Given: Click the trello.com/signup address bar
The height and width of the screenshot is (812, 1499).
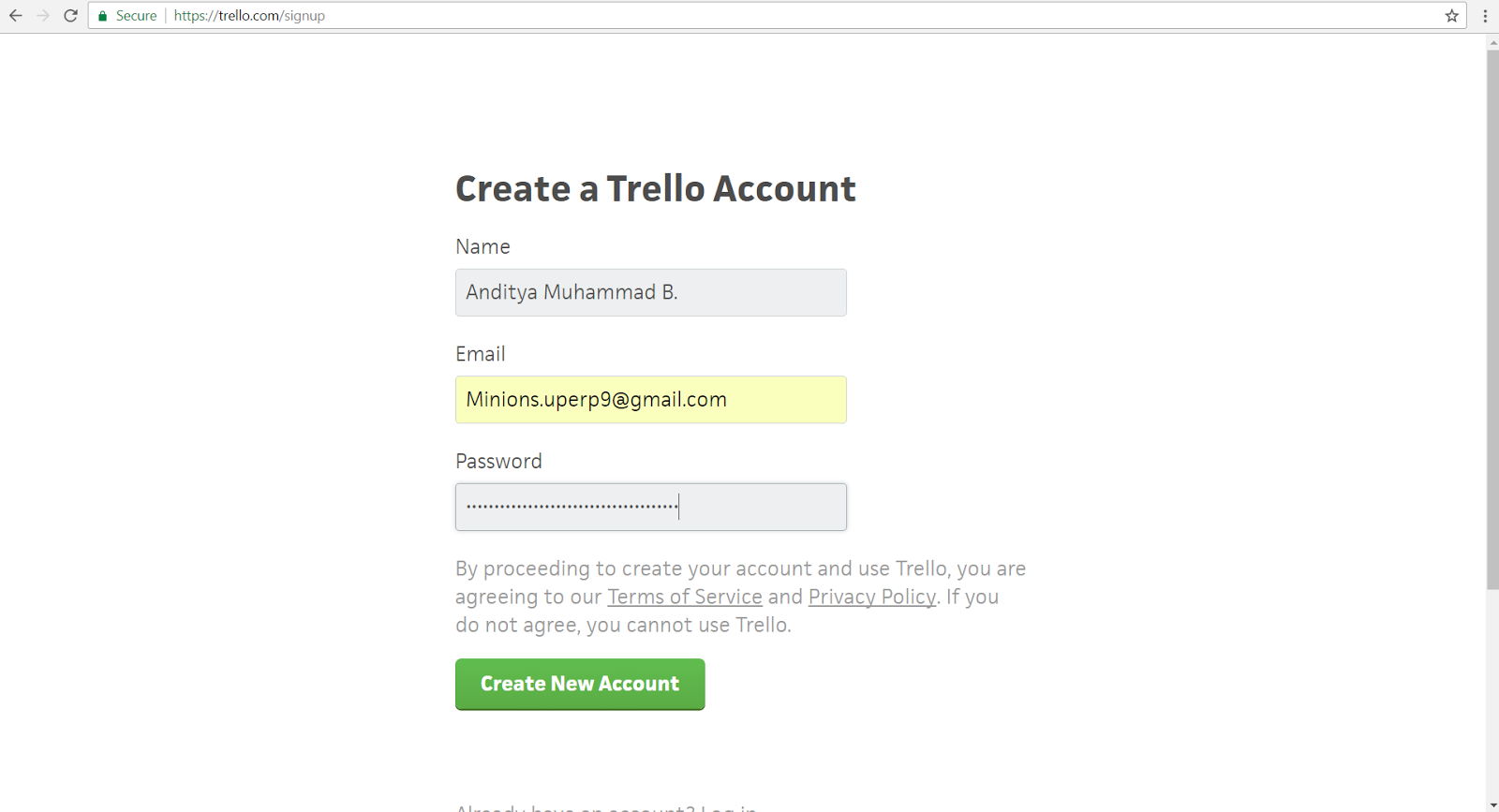Looking at the screenshot, I should [749, 16].
